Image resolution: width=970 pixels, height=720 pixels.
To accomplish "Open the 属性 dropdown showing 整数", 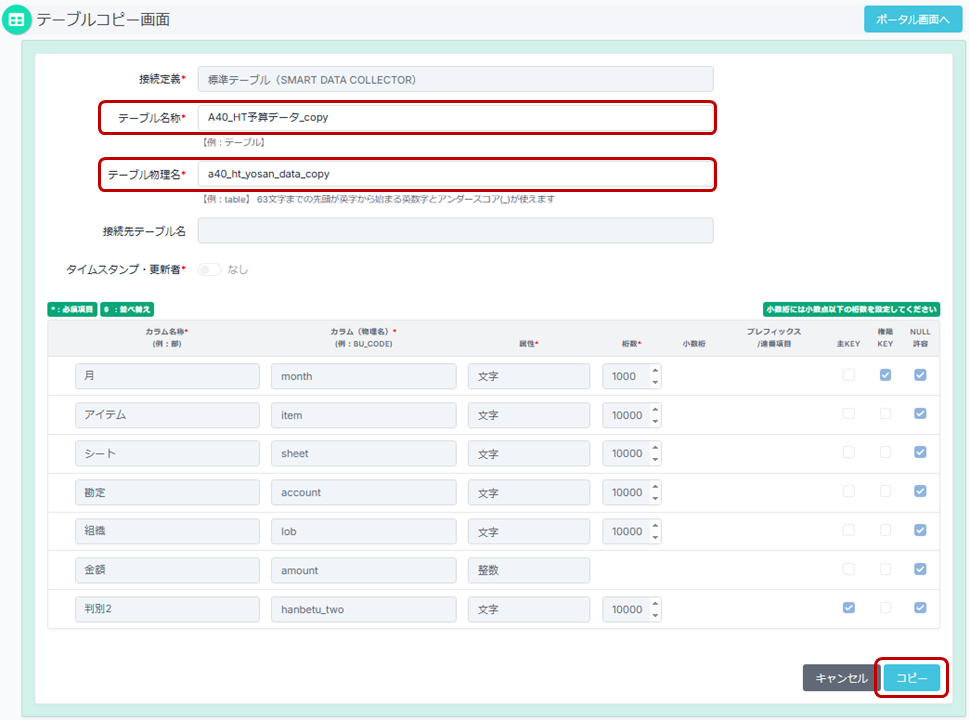I will 528,570.
